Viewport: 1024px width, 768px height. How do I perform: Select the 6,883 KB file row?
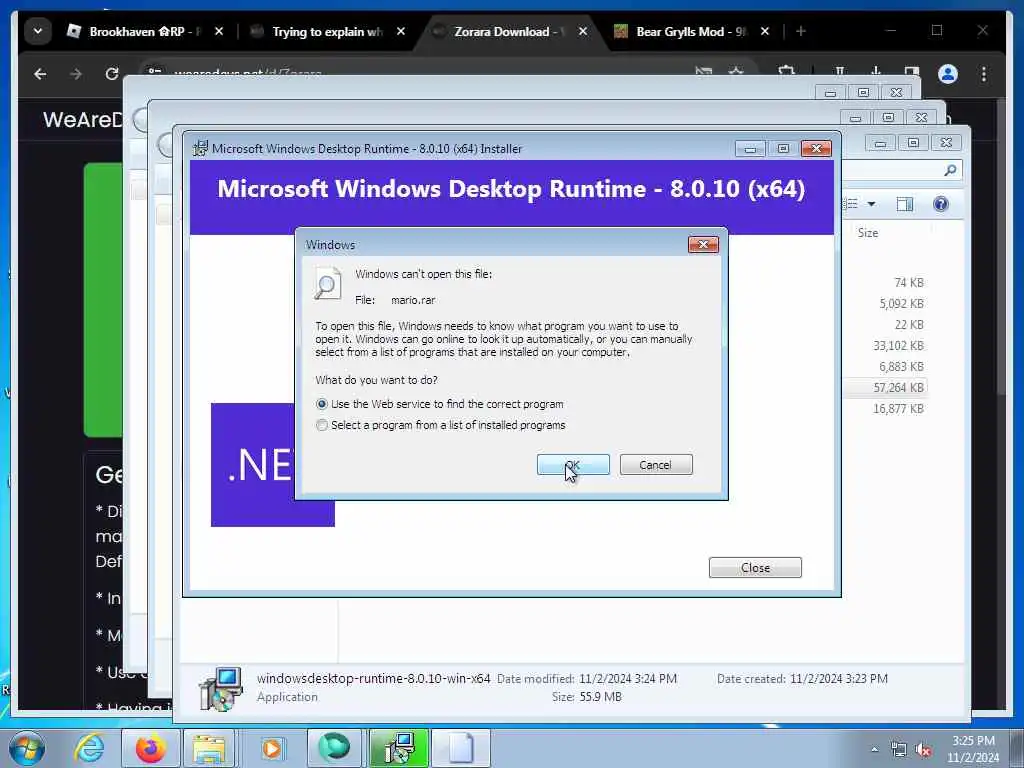(x=900, y=366)
